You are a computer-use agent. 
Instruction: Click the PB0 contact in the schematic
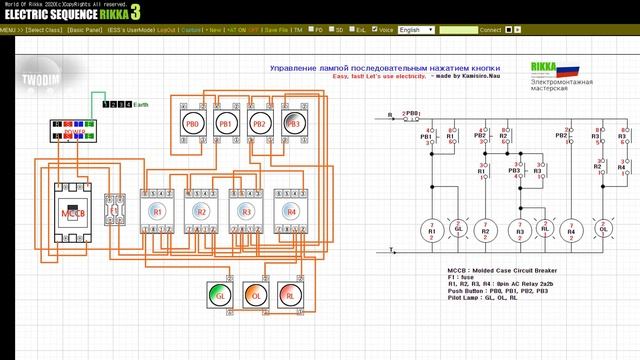point(411,117)
